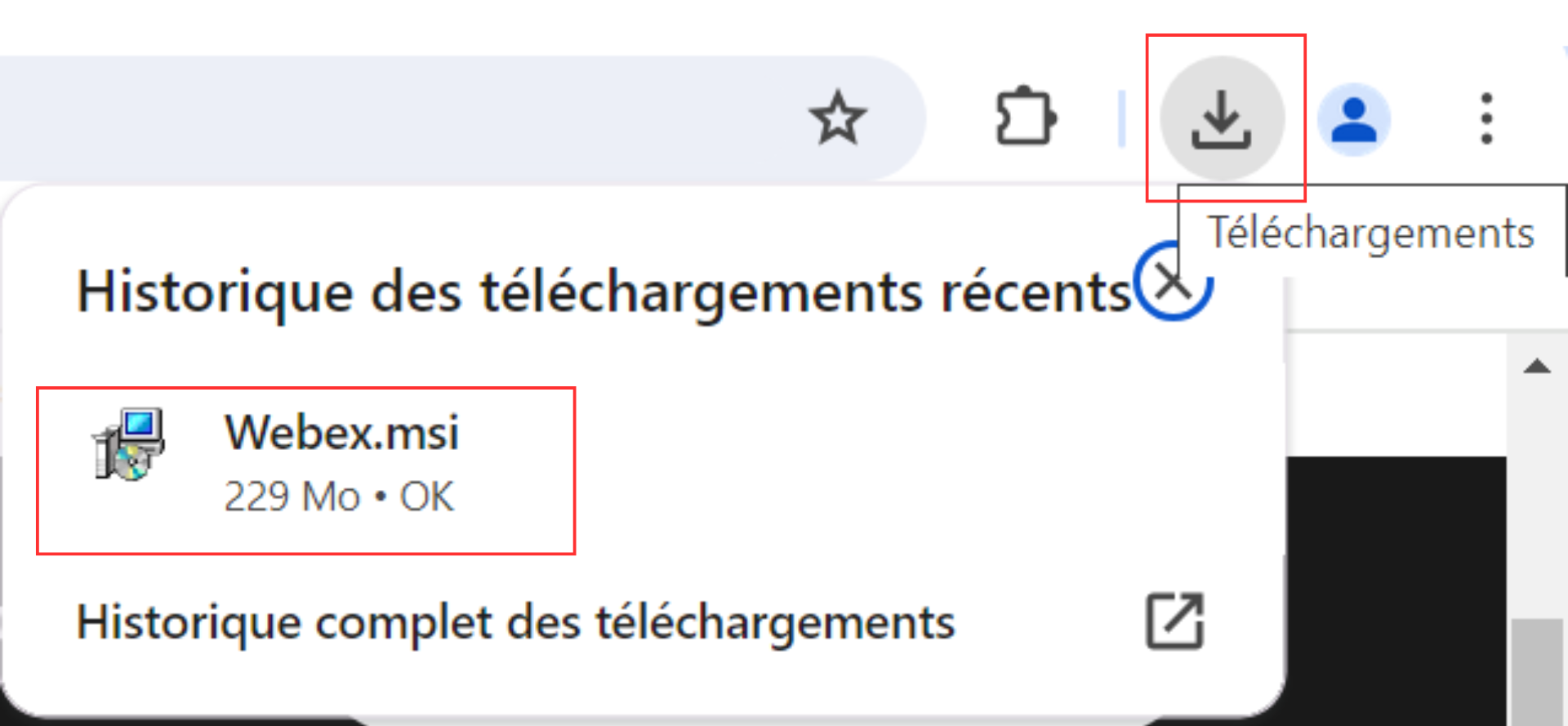Click the toolbar divider beside downloads icon
The image size is (1568, 726).
1121,119
